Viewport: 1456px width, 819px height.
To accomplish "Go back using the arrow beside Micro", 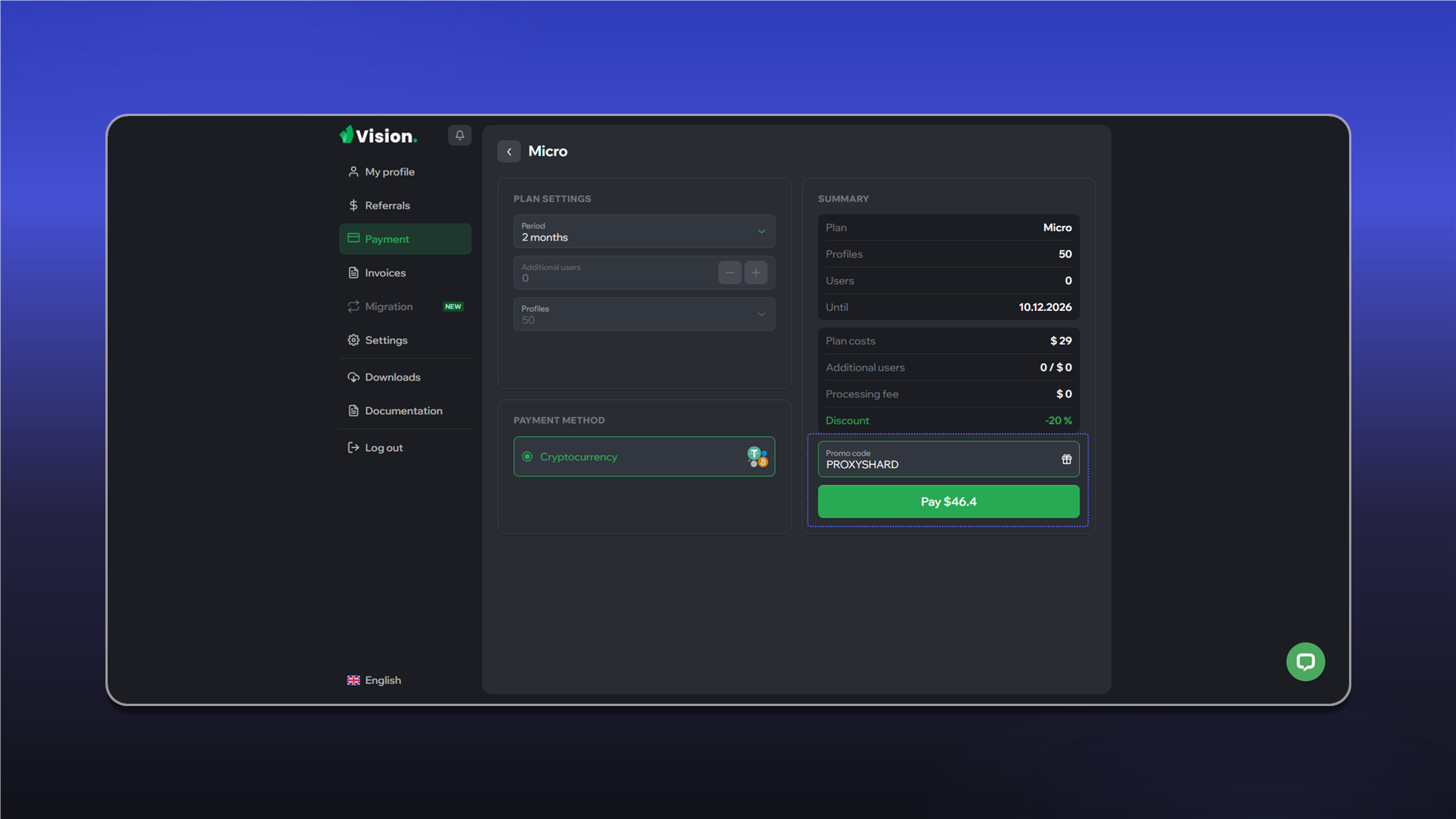I will 509,152.
